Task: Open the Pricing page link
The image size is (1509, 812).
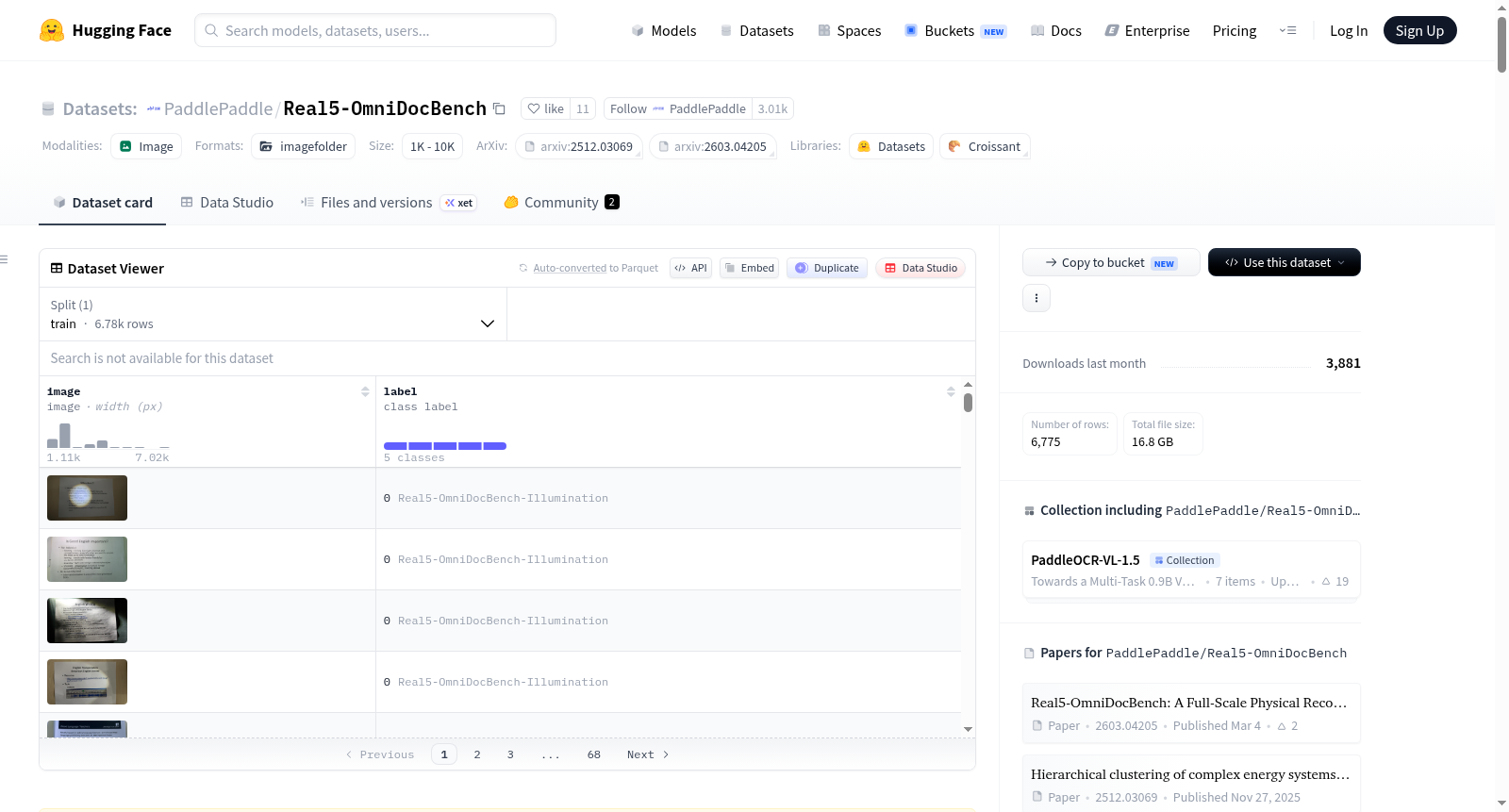Action: tap(1235, 30)
